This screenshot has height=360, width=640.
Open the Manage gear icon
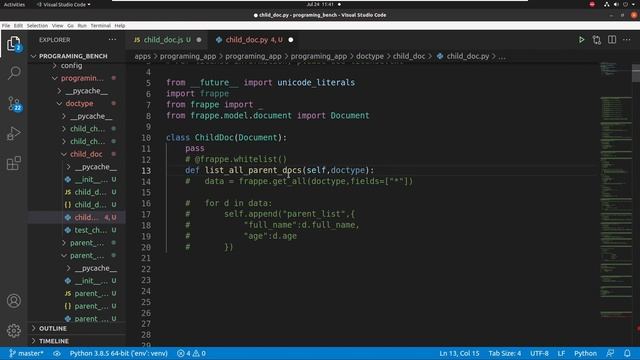click(14, 331)
